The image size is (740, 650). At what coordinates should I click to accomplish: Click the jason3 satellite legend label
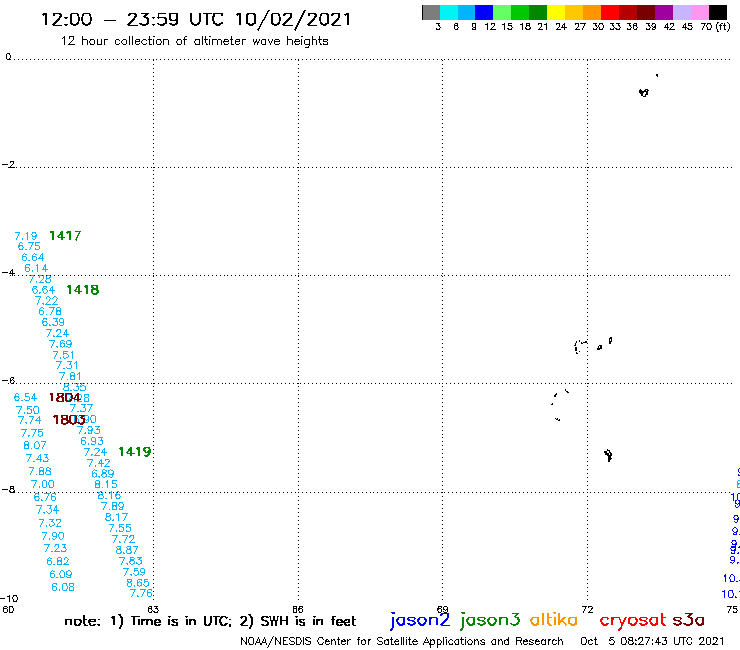coord(490,620)
